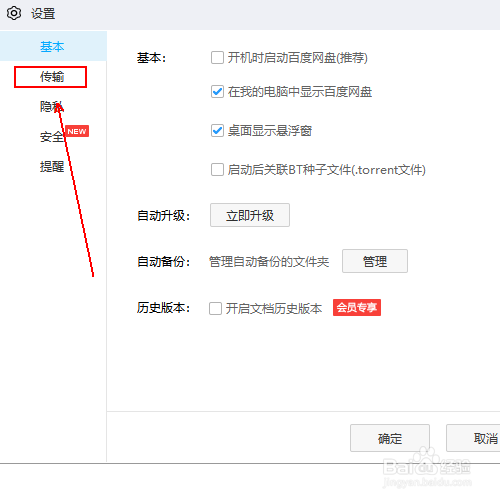This screenshot has width=500, height=500.
Task: Cancel settings with 取消 button
Action: click(473, 438)
